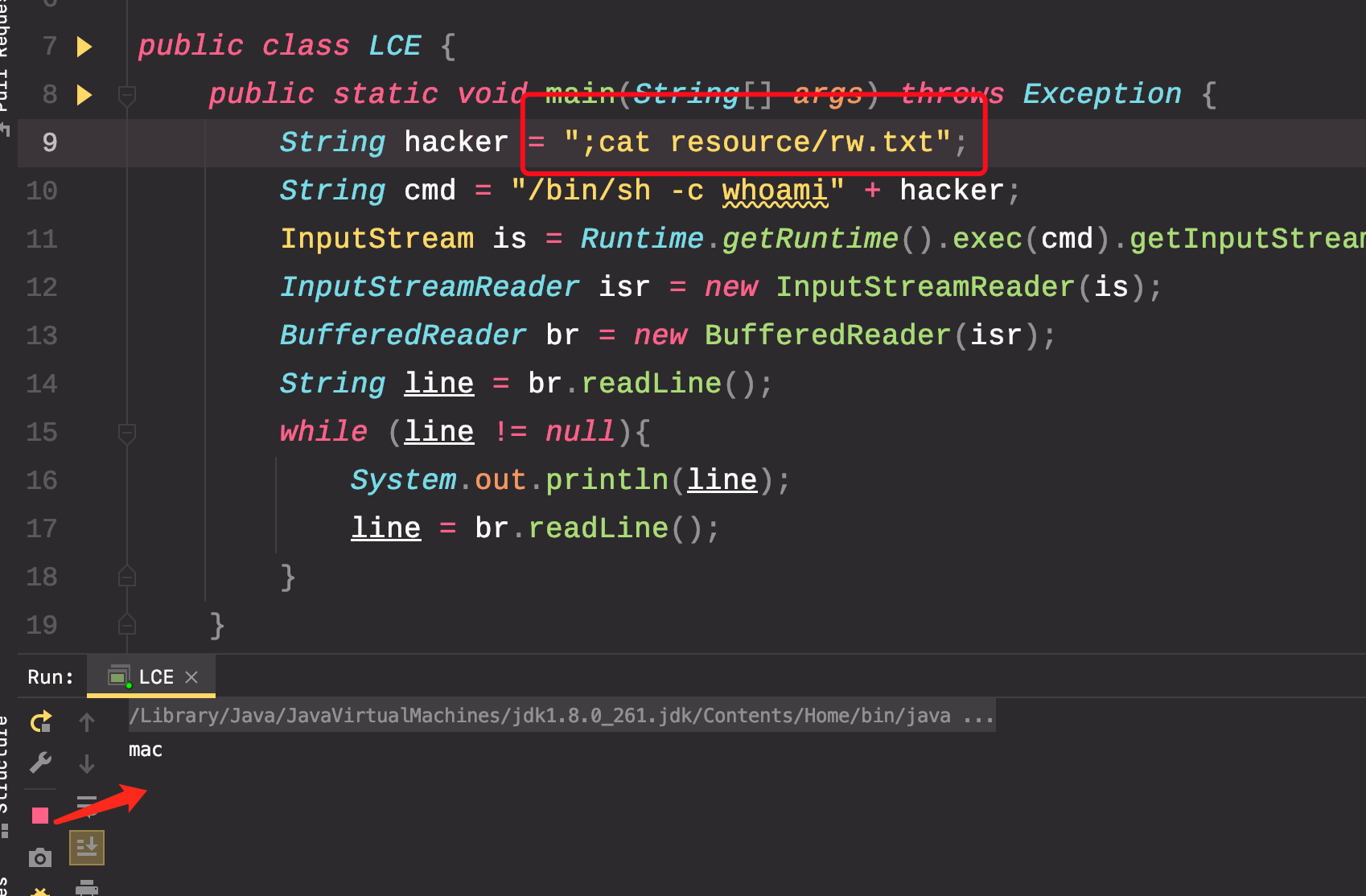Click the "/bin/sh -c" part of the string
Image resolution: width=1366 pixels, height=896 pixels.
coord(607,191)
